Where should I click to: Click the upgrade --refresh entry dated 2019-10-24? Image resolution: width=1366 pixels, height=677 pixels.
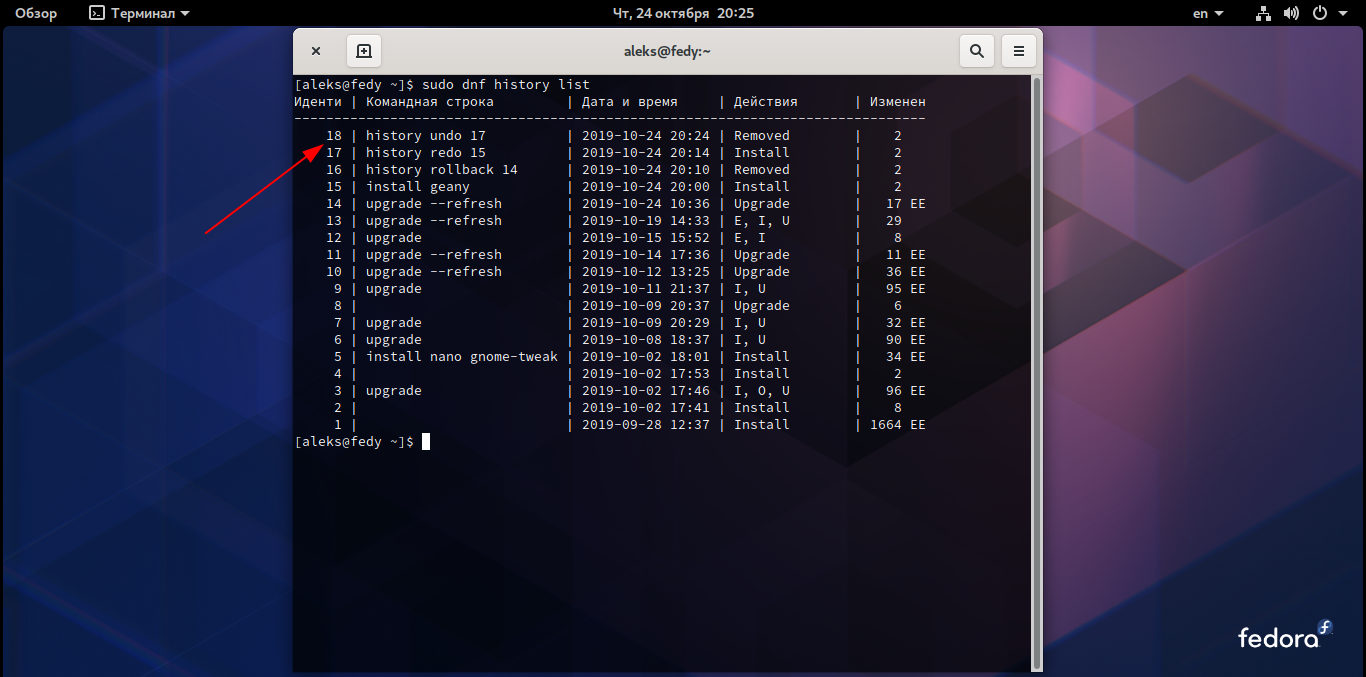[x=430, y=203]
